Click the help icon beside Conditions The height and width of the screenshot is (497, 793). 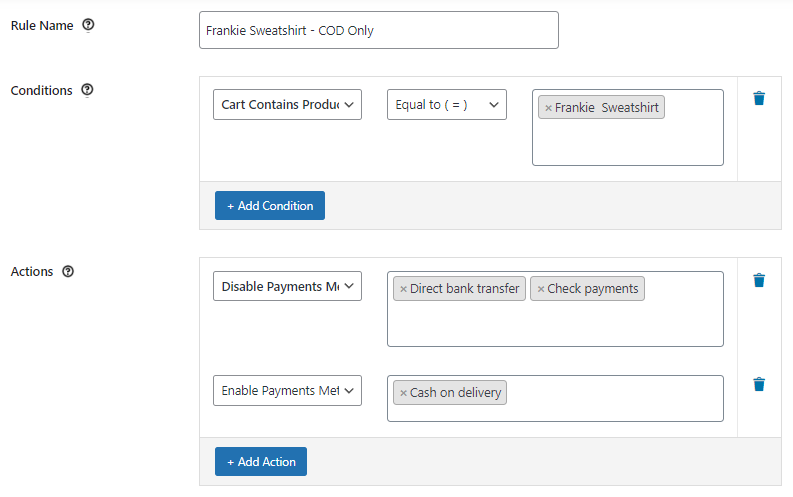[87, 90]
